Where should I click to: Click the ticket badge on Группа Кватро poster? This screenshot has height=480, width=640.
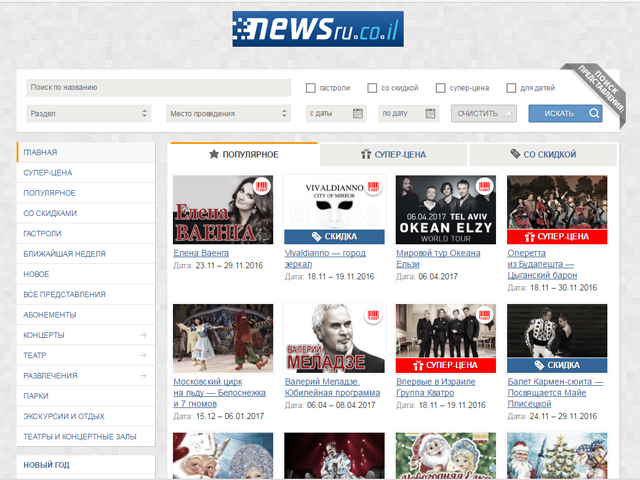[x=485, y=316]
